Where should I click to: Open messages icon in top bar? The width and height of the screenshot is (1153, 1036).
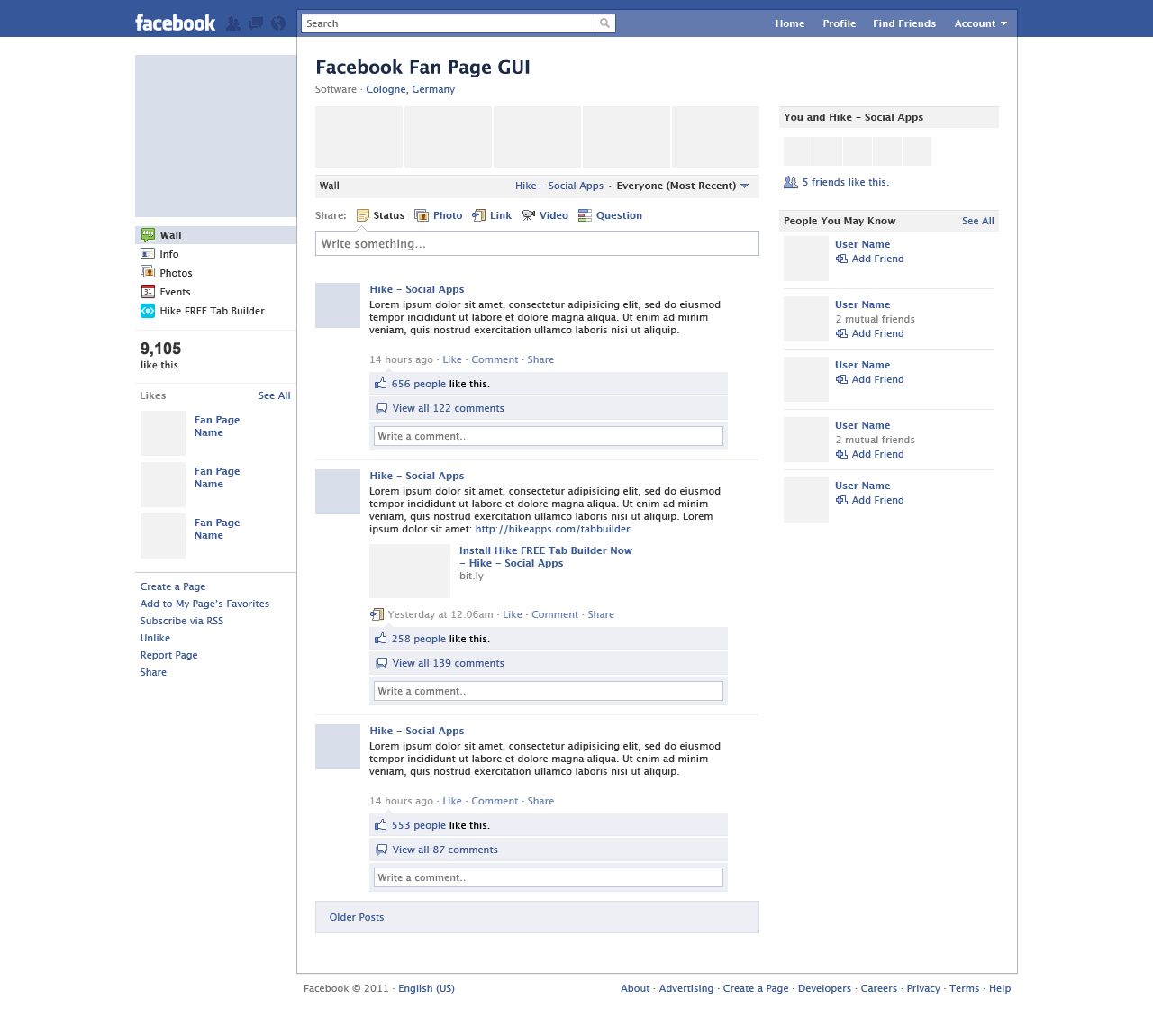click(x=256, y=23)
